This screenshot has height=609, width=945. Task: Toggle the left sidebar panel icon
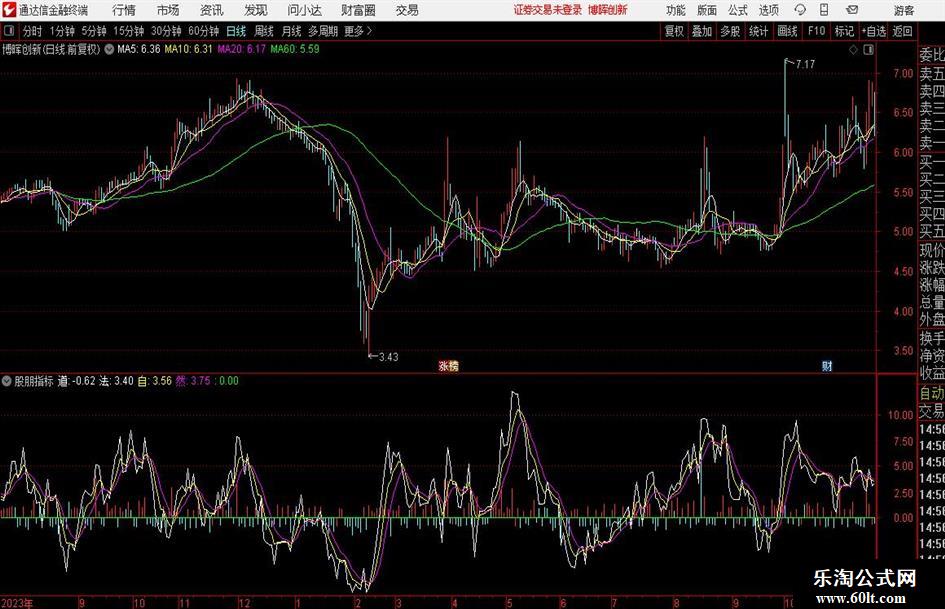pos(9,31)
